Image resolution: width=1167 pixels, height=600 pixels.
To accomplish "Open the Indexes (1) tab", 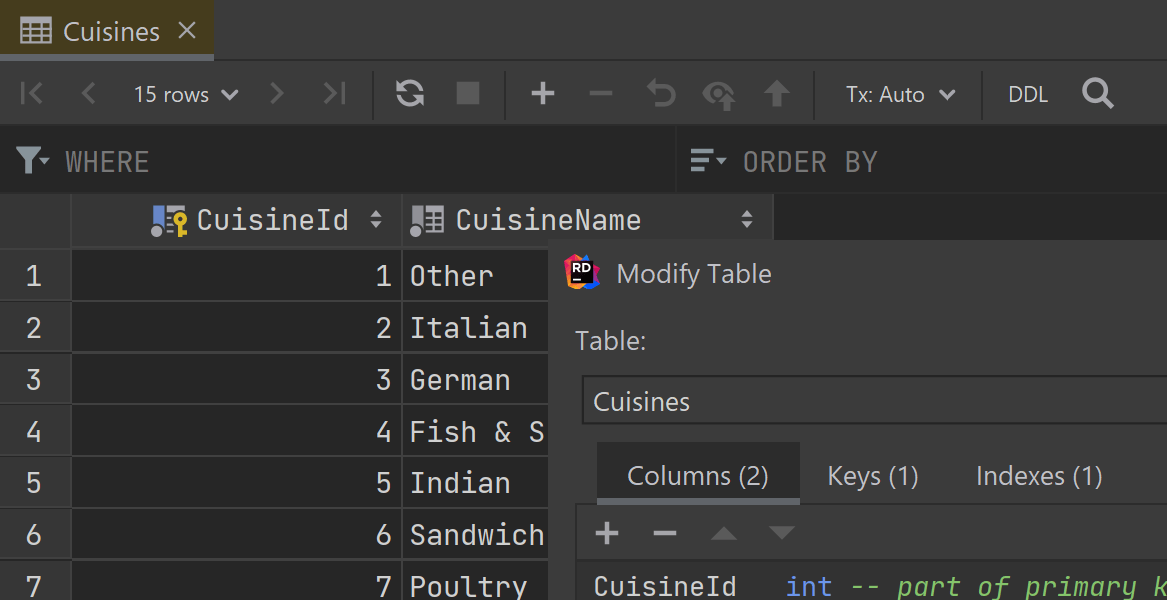I will (1038, 476).
